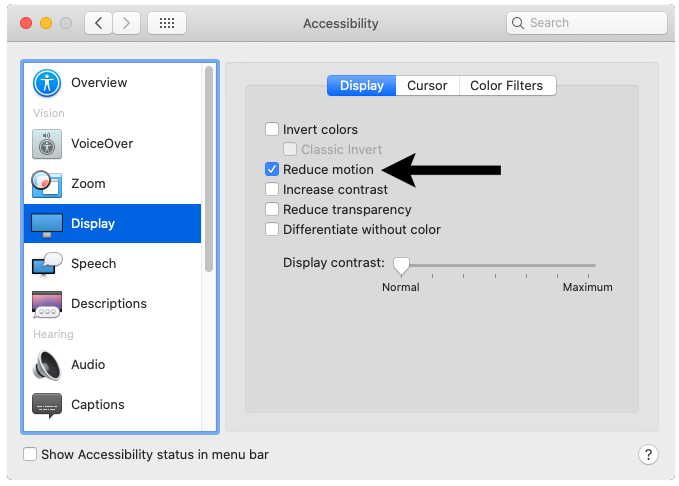Select the Audio speaker icon
This screenshot has width=679, height=486.
[47, 365]
